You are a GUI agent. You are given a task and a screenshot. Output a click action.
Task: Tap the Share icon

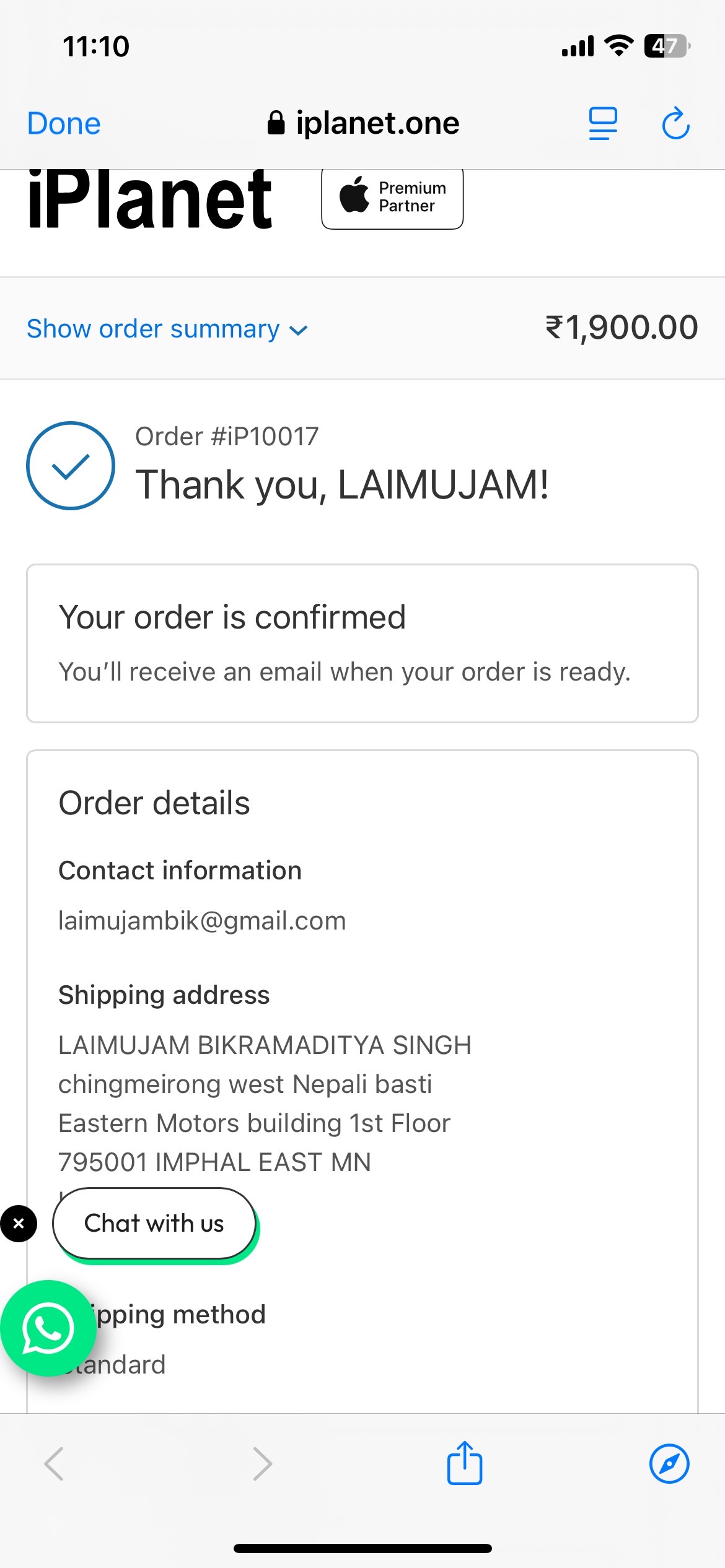tap(465, 1463)
